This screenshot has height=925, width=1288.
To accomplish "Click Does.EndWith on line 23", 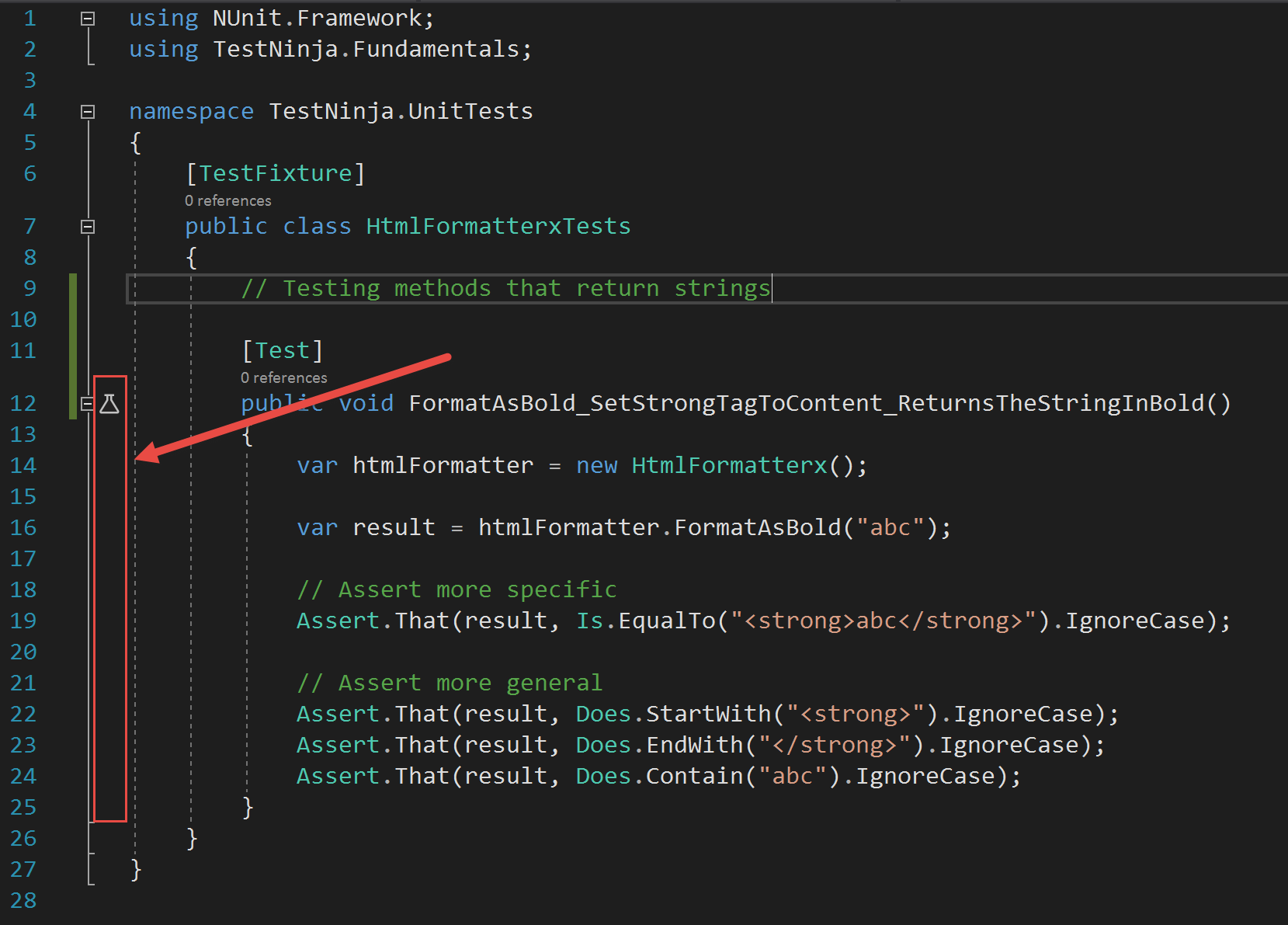I will coord(660,745).
